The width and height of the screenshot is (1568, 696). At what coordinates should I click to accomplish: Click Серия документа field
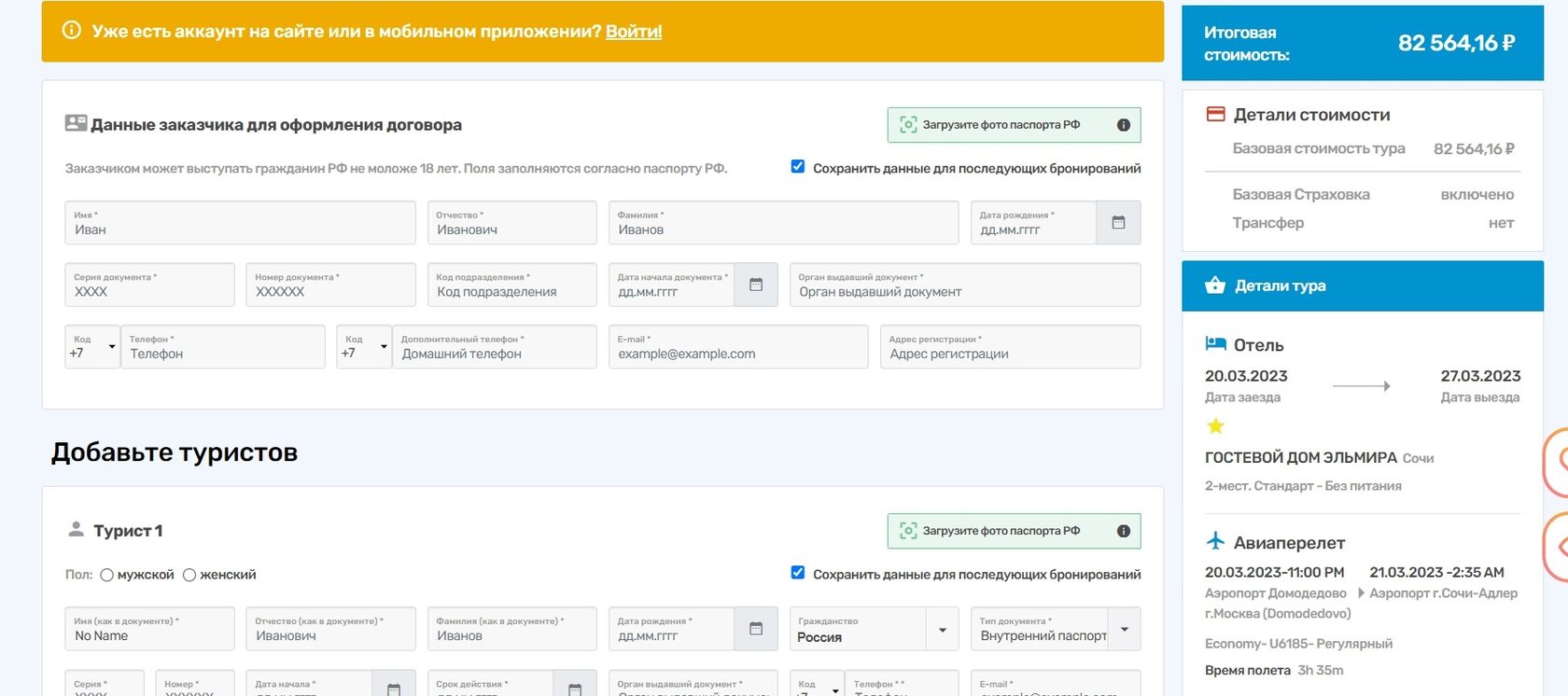149,285
